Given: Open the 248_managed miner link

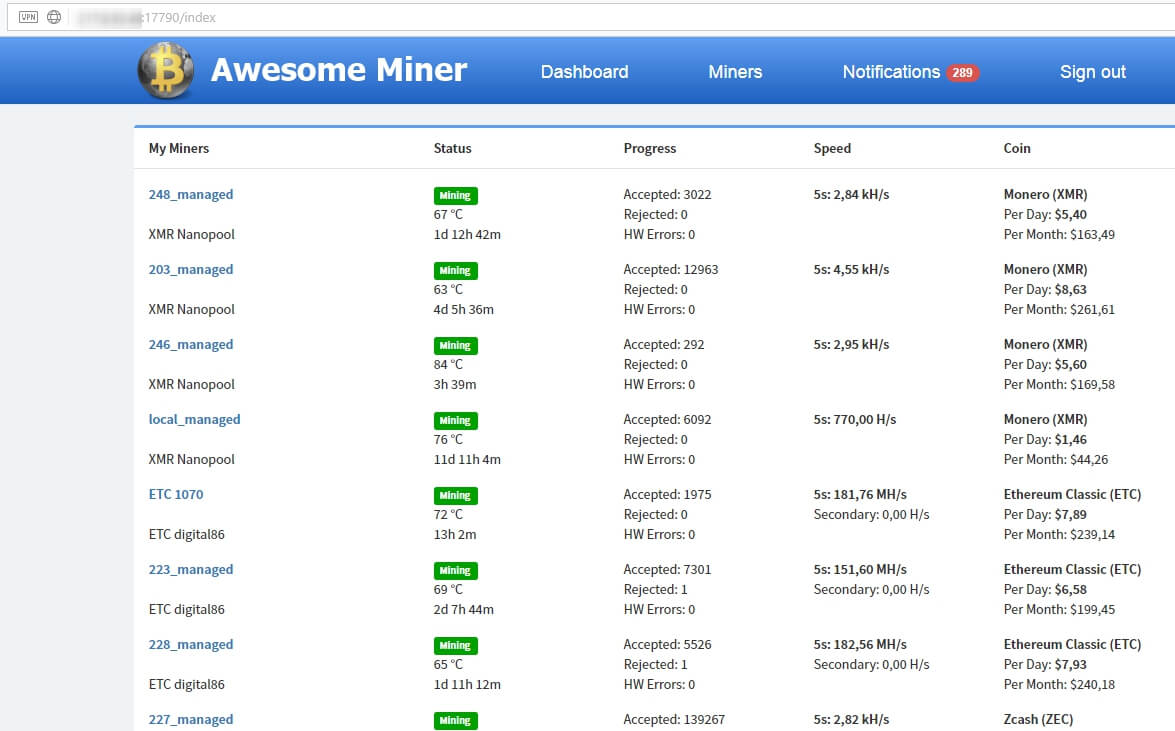Looking at the screenshot, I should (190, 194).
